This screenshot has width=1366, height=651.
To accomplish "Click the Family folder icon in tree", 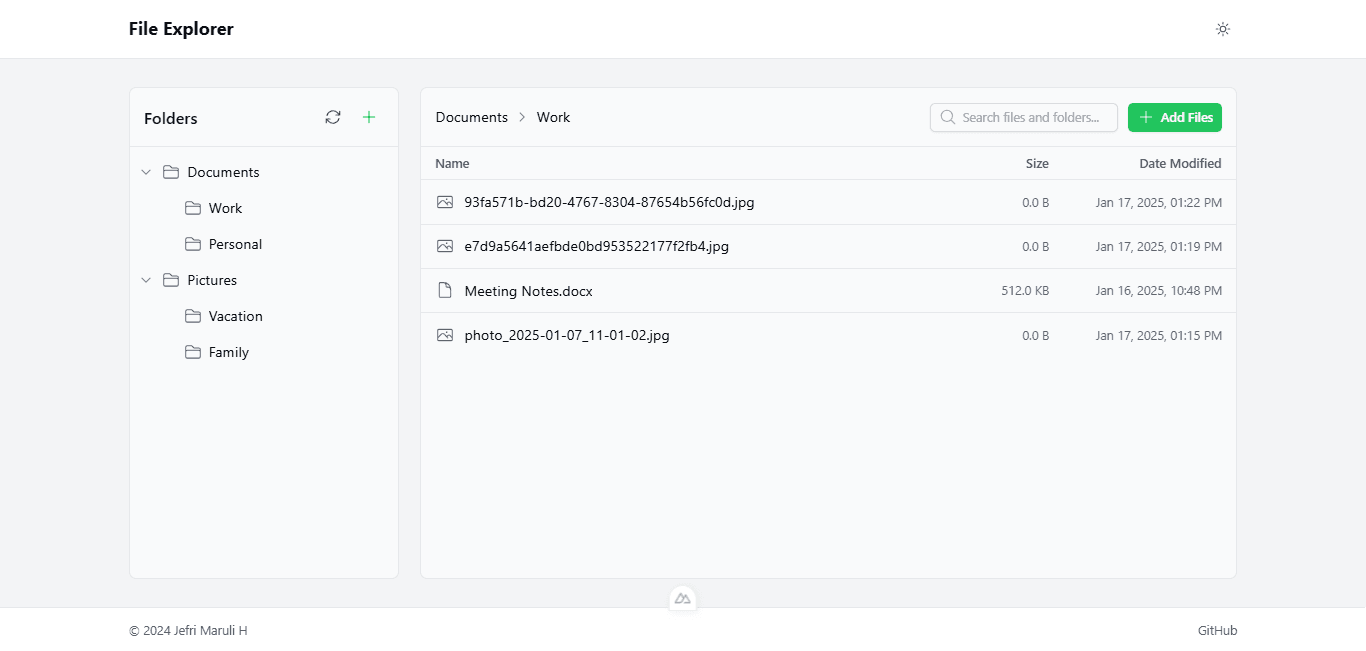I will 193,352.
